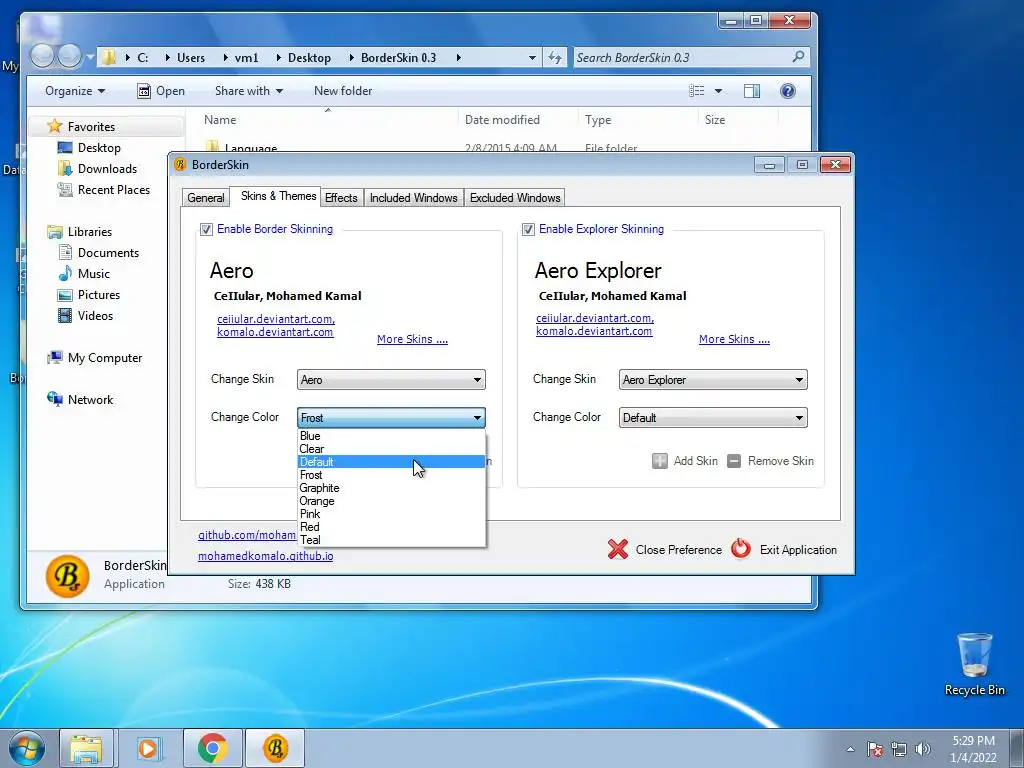
Task: Click the BorderSkin title bar icon
Action: point(180,165)
